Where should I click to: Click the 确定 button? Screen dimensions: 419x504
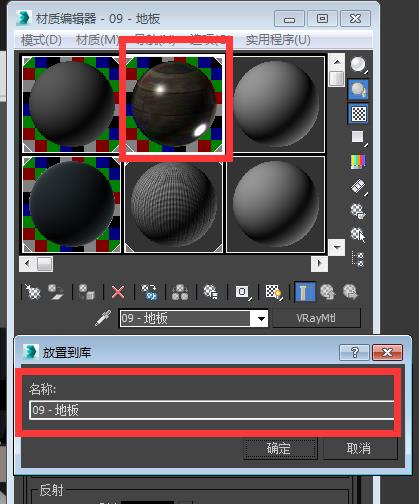[280, 449]
